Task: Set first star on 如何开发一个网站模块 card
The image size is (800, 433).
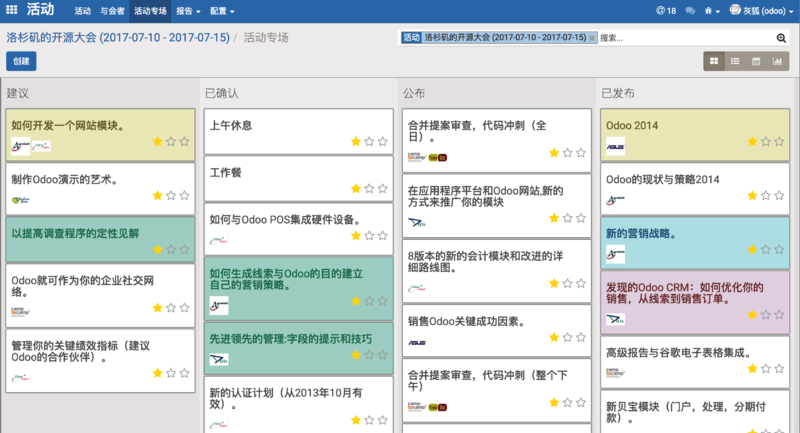Action: [158, 141]
